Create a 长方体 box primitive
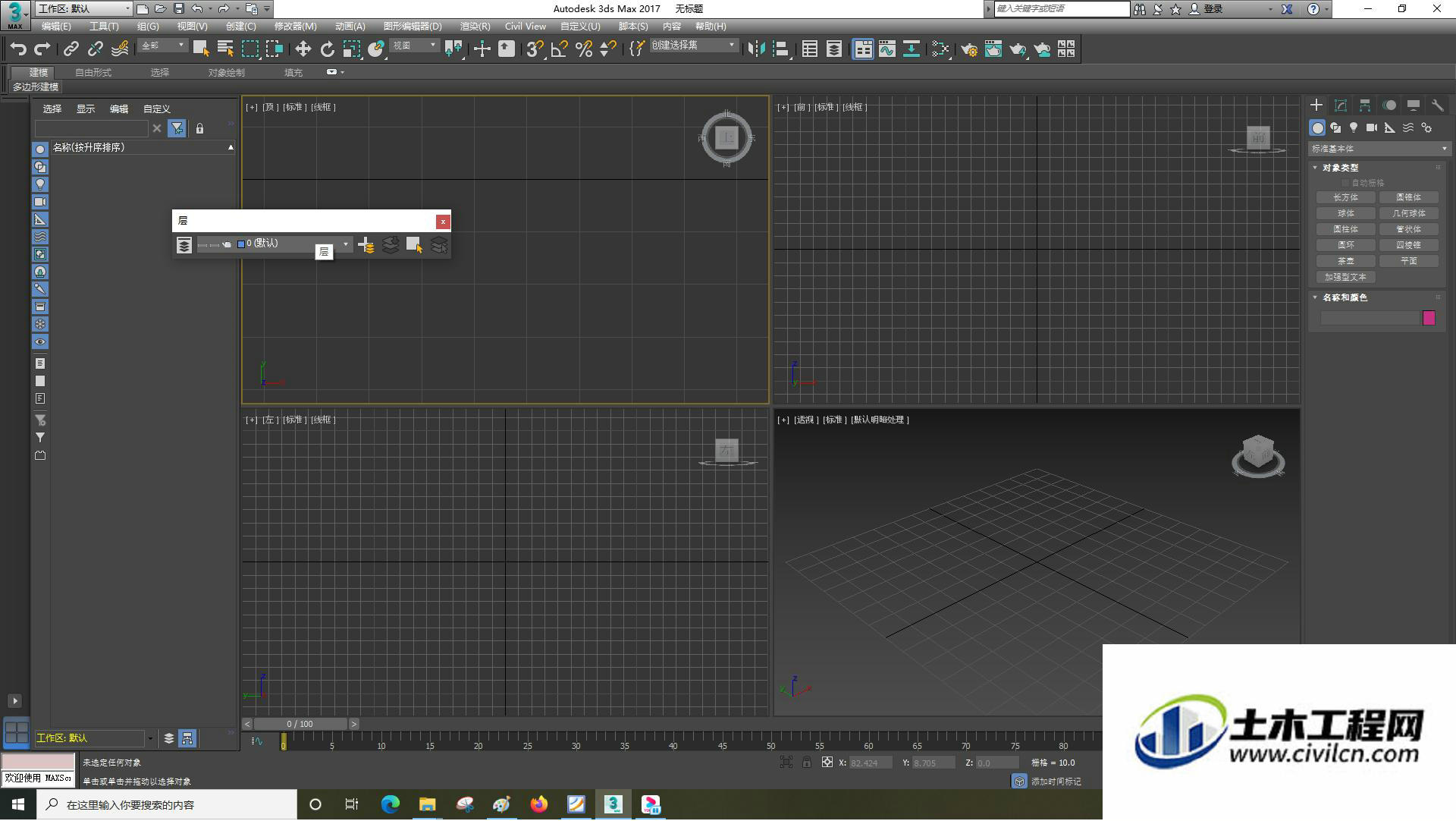 point(1346,197)
